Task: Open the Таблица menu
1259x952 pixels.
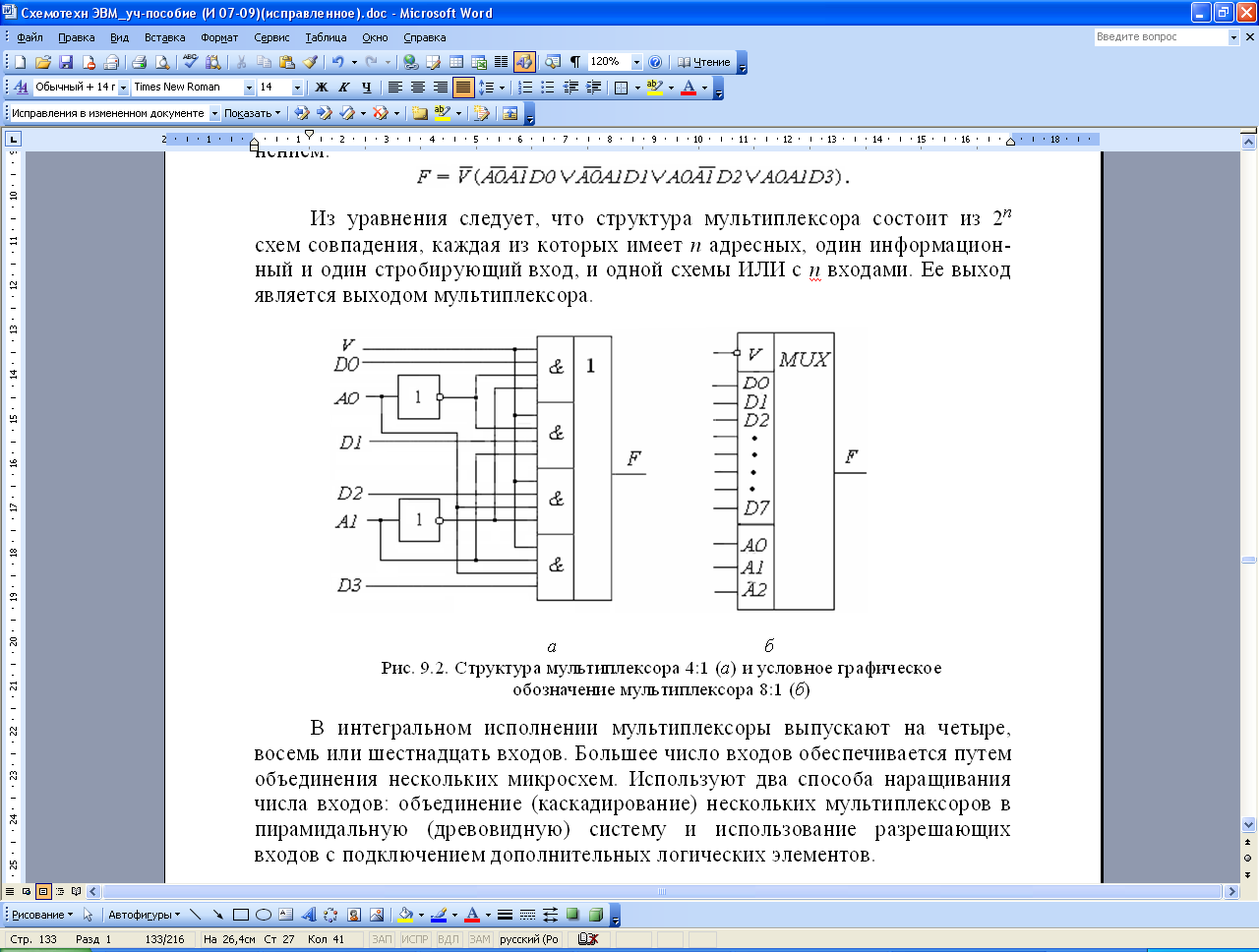Action: click(x=326, y=37)
